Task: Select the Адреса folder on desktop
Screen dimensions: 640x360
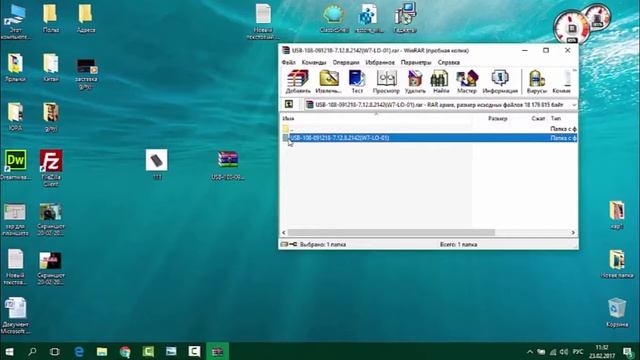Action: coord(86,18)
